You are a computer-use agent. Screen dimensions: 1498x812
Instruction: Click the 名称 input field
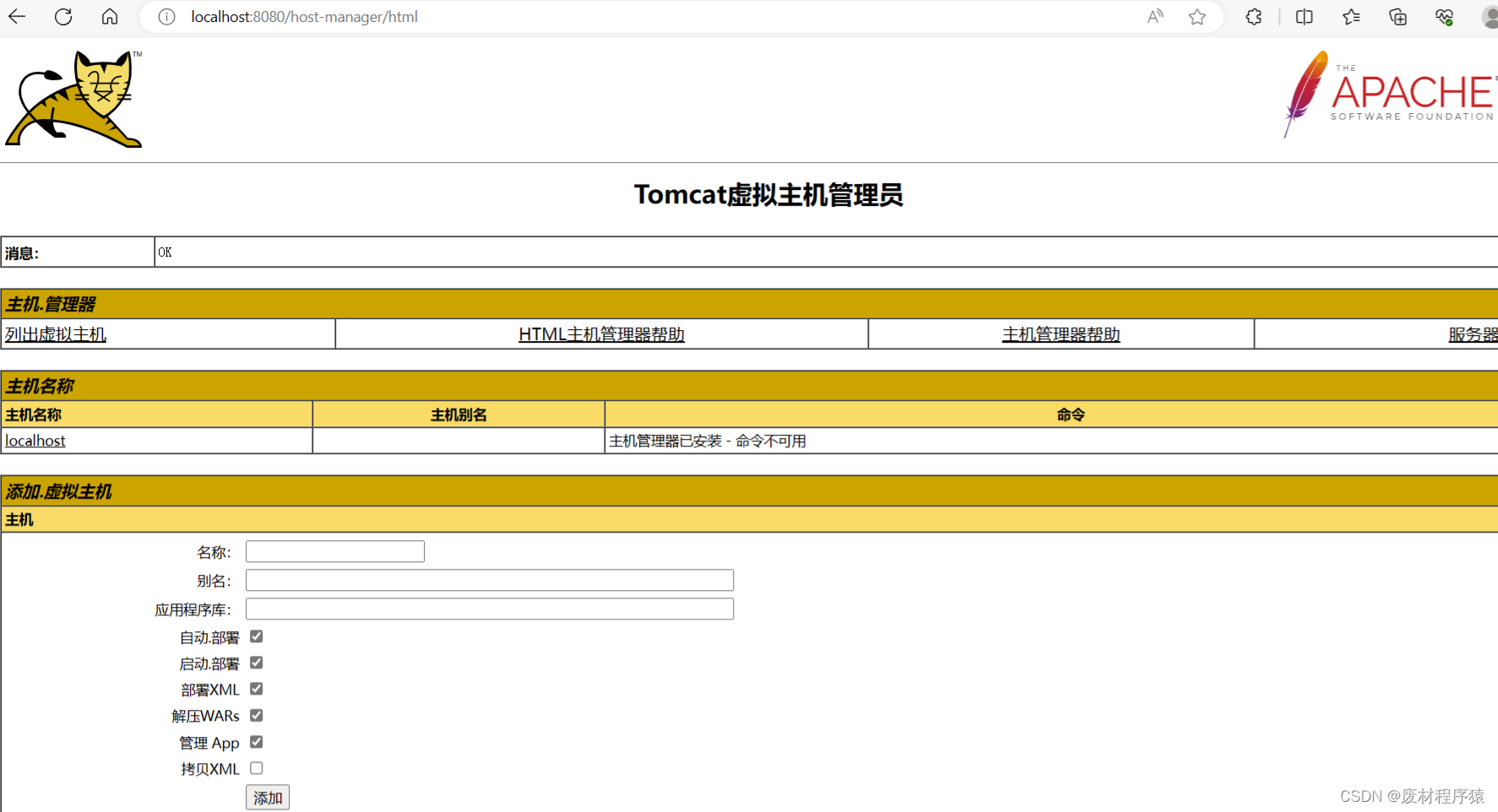click(x=334, y=550)
